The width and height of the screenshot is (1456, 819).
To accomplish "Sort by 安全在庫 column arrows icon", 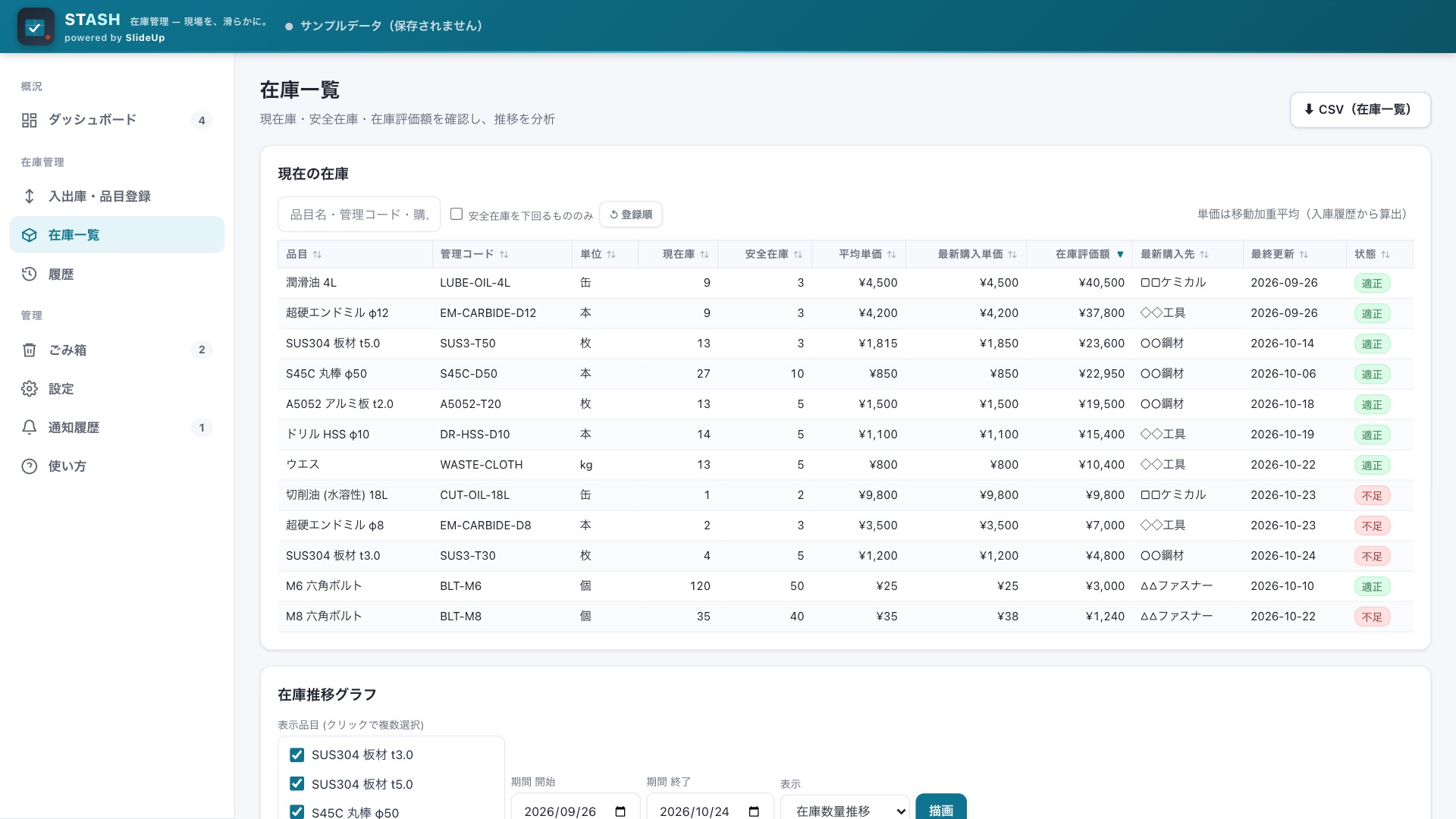I will coord(798,255).
